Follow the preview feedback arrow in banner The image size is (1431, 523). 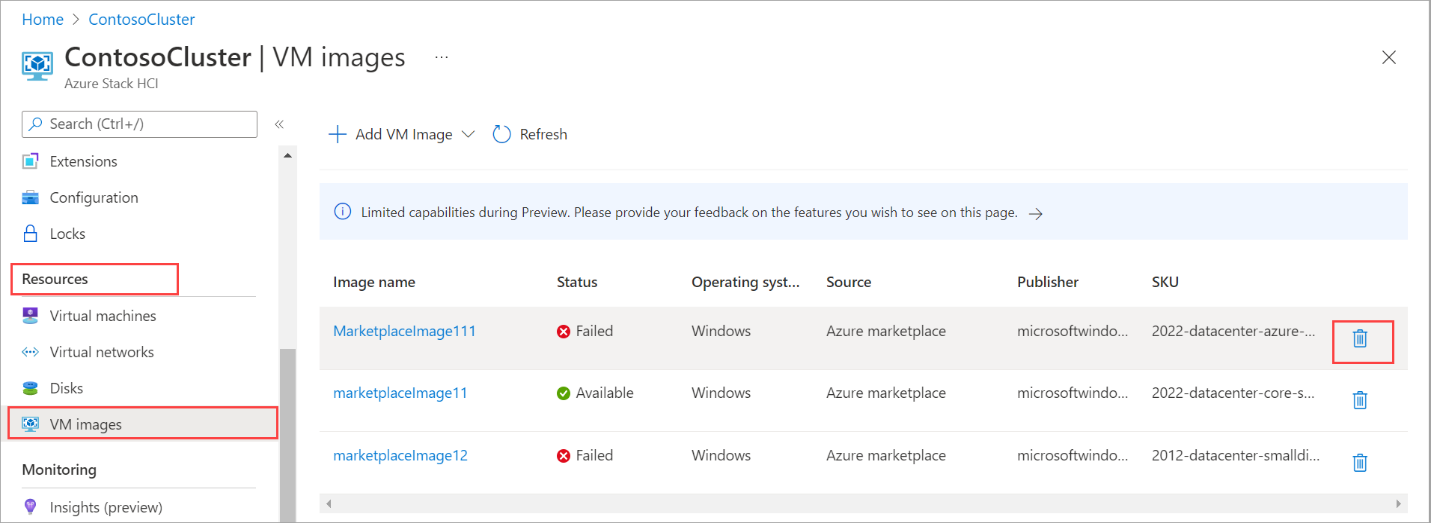(x=1036, y=213)
